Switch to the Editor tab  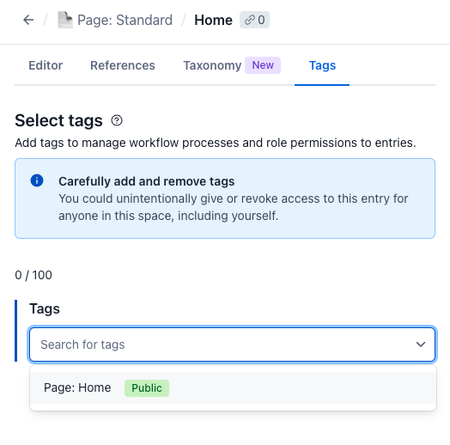pos(46,65)
